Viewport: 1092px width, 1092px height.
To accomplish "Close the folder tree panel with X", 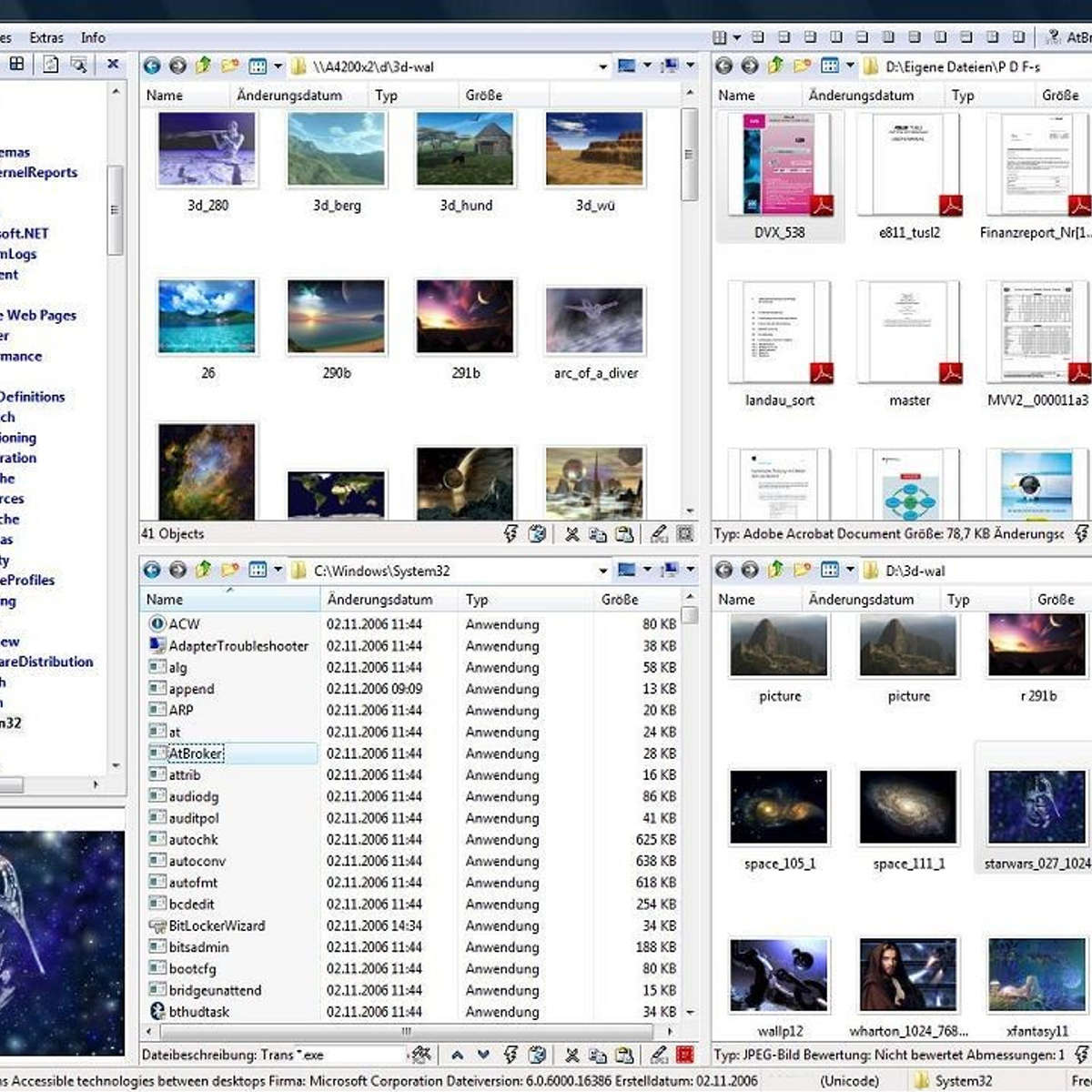I will [113, 64].
